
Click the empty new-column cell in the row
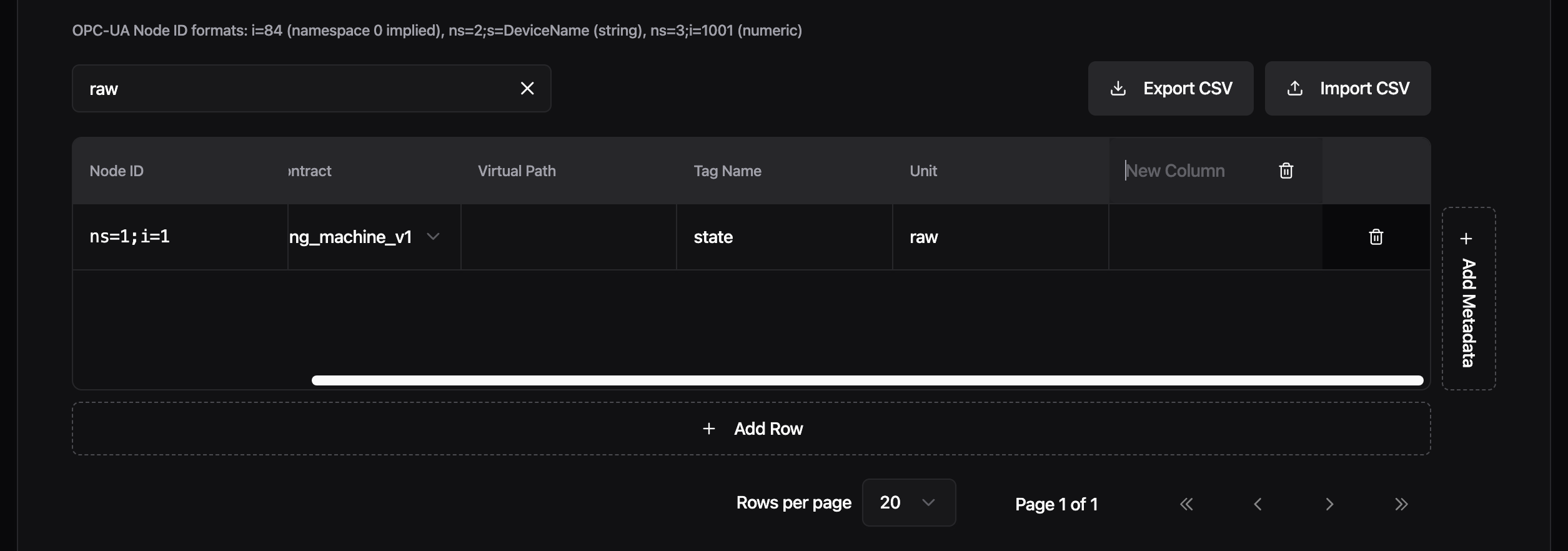1216,237
